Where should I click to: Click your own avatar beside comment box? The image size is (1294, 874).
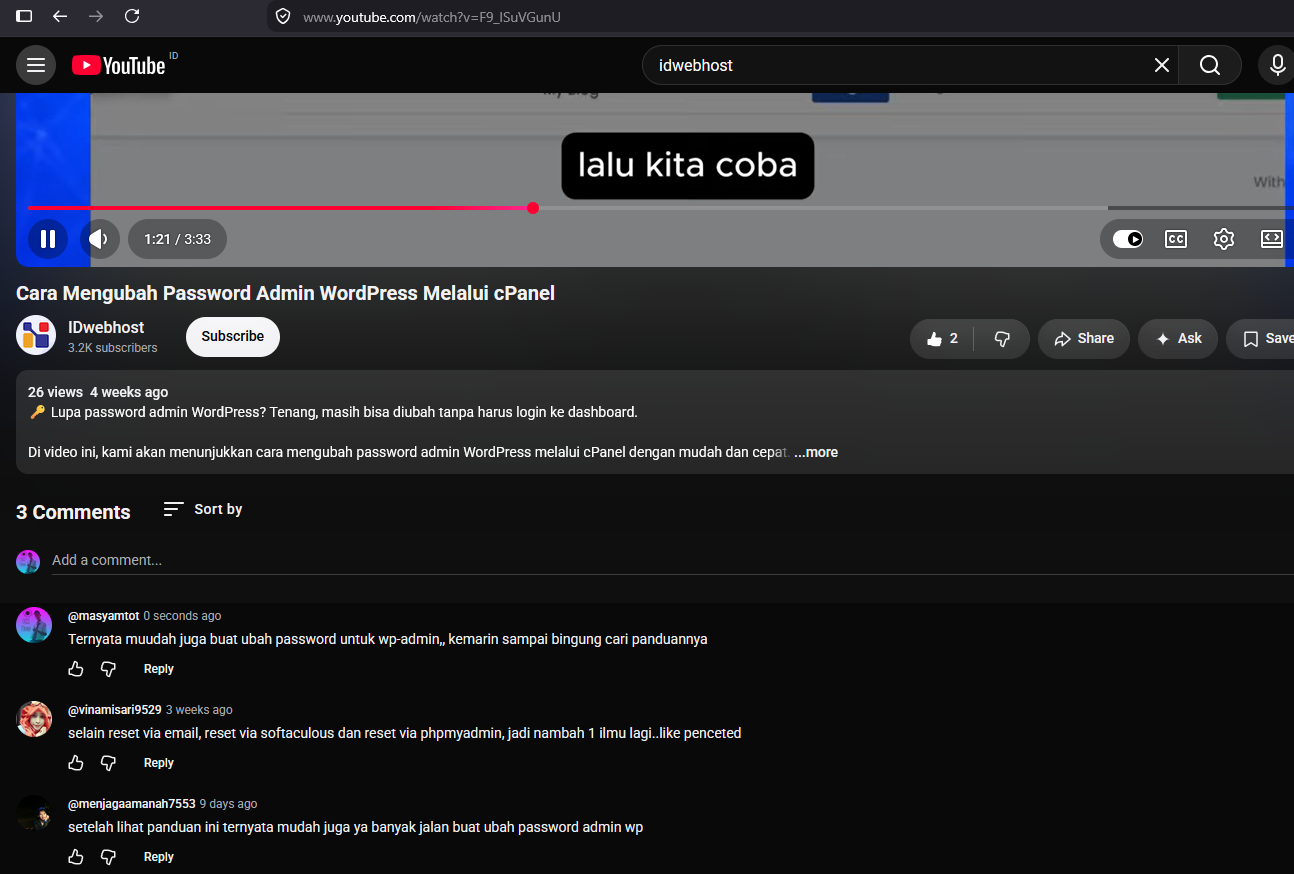[x=28, y=561]
